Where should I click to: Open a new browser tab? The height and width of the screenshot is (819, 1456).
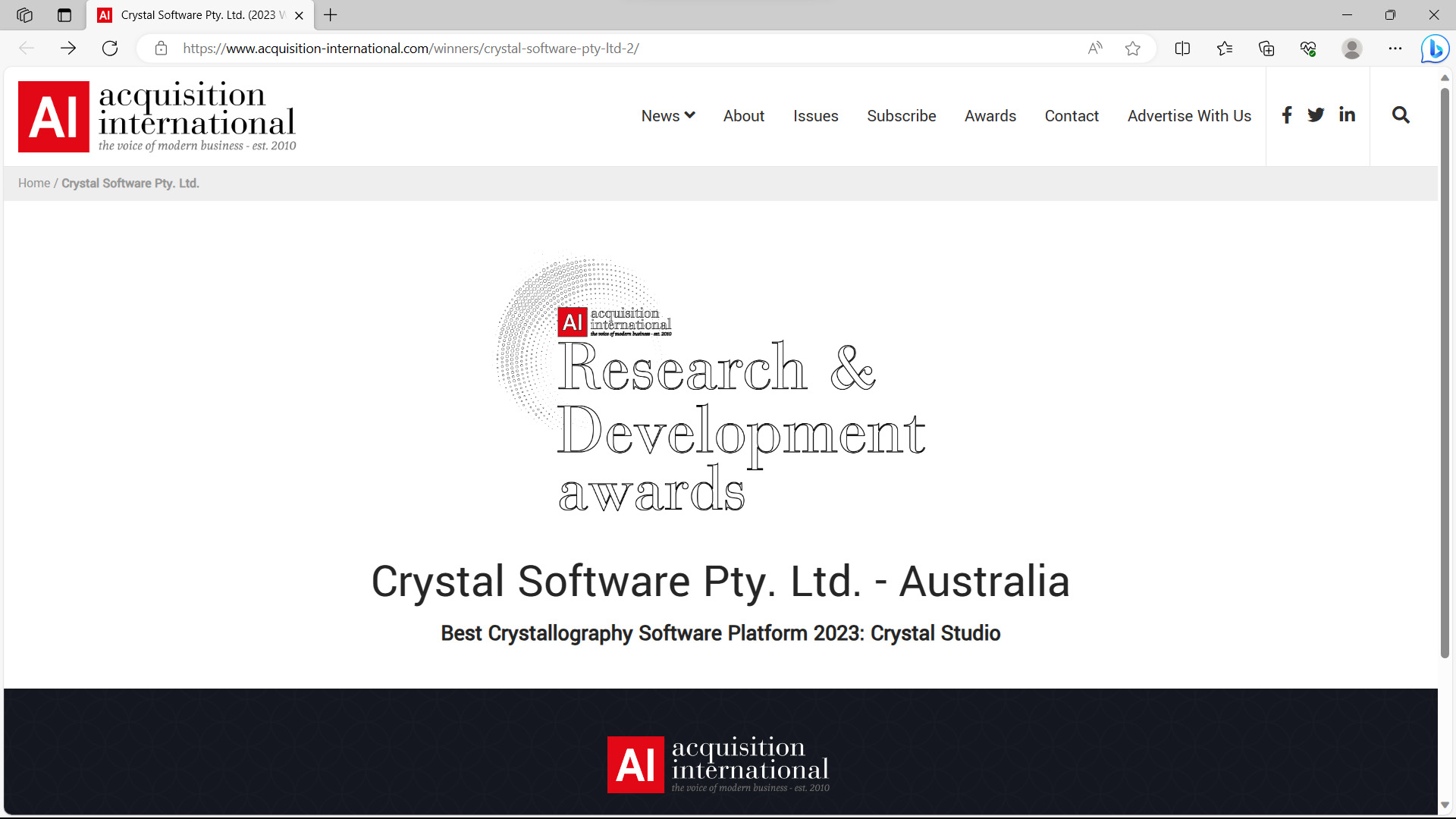[331, 15]
